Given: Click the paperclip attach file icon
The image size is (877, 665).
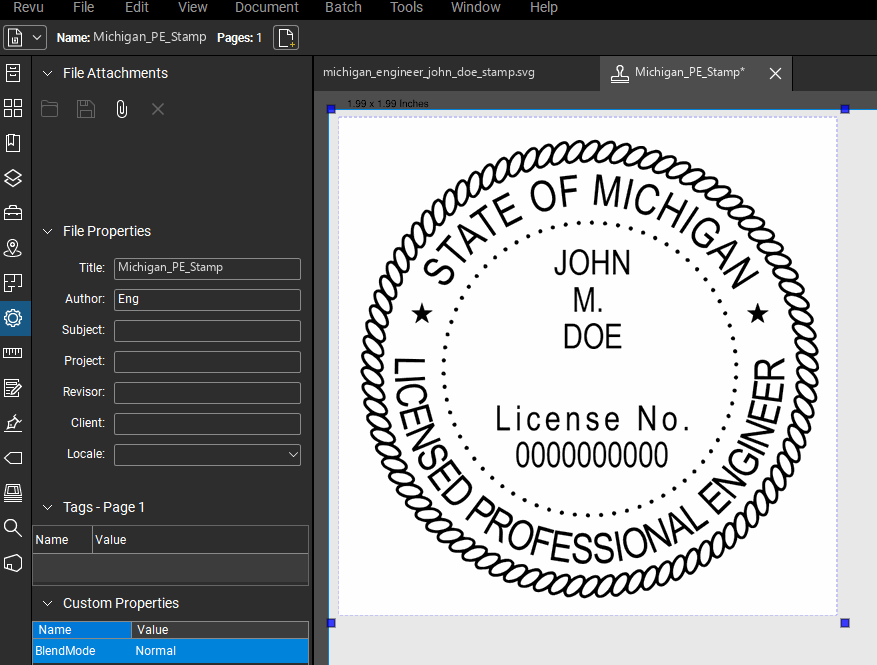Looking at the screenshot, I should point(121,109).
